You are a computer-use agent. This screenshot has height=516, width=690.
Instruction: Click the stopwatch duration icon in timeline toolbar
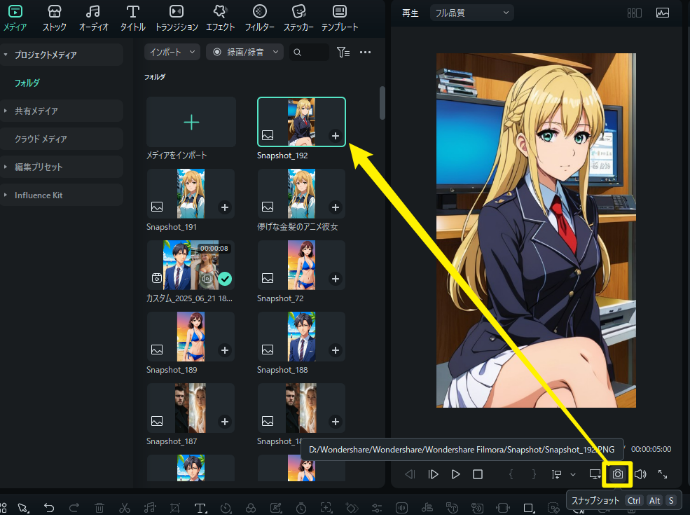[301, 508]
